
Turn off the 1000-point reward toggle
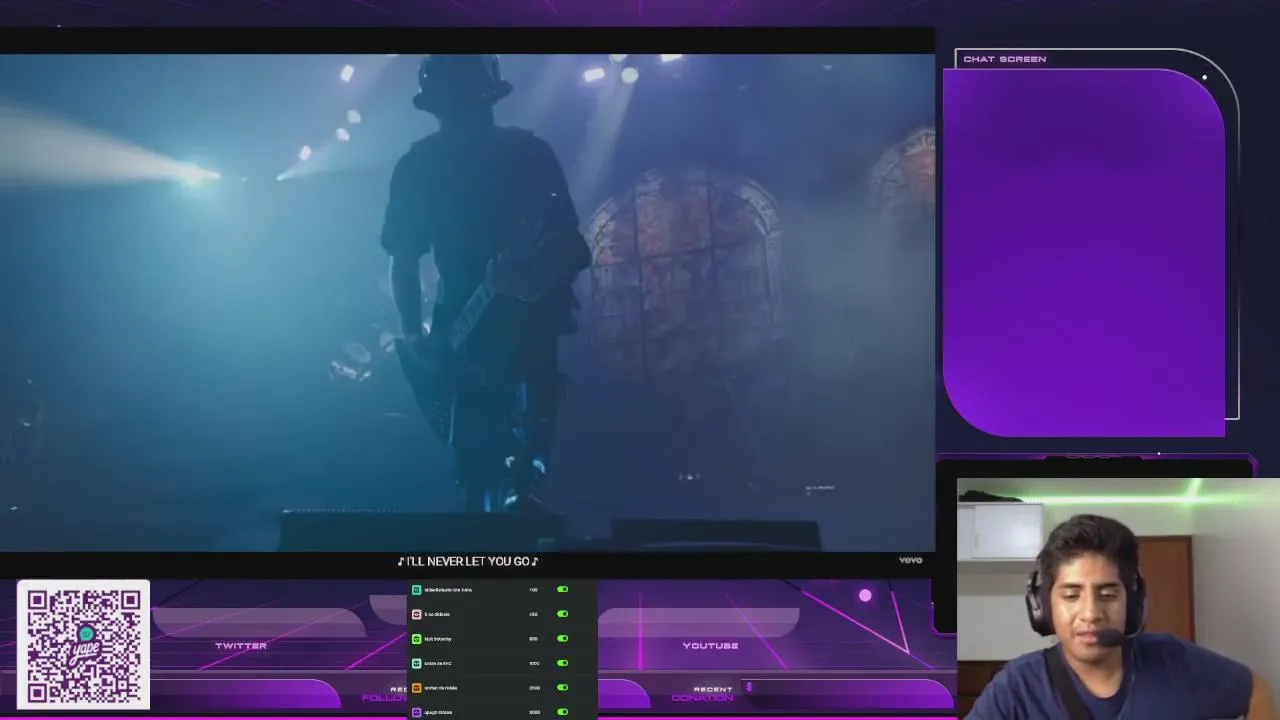pyautogui.click(x=562, y=663)
